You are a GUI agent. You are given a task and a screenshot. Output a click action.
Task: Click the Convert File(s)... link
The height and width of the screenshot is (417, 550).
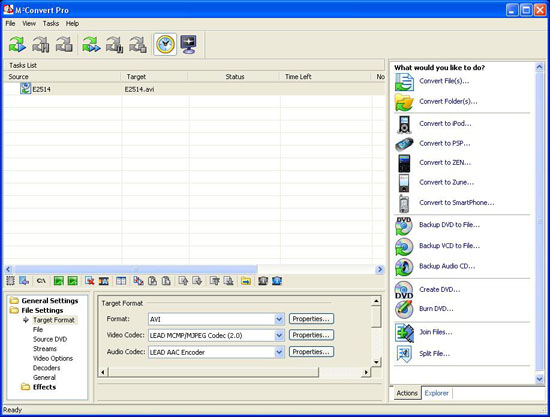coord(444,81)
